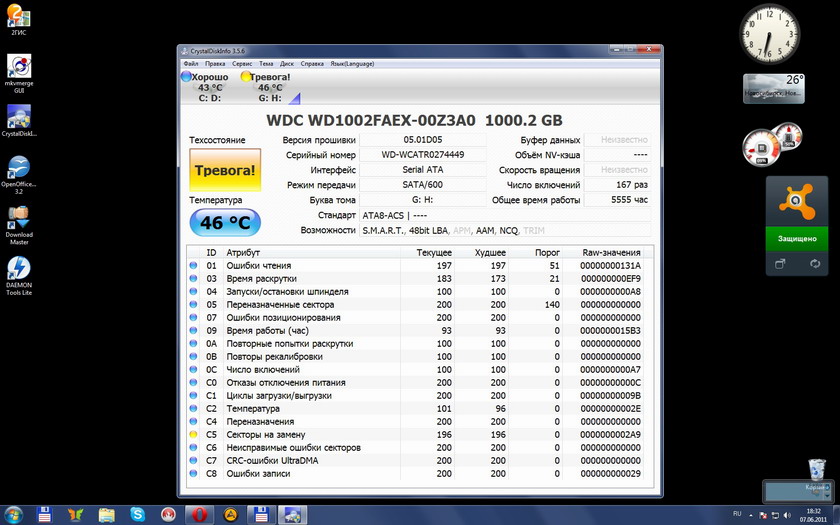Click the status dot for Температура row
The height and width of the screenshot is (525, 840).
point(193,408)
